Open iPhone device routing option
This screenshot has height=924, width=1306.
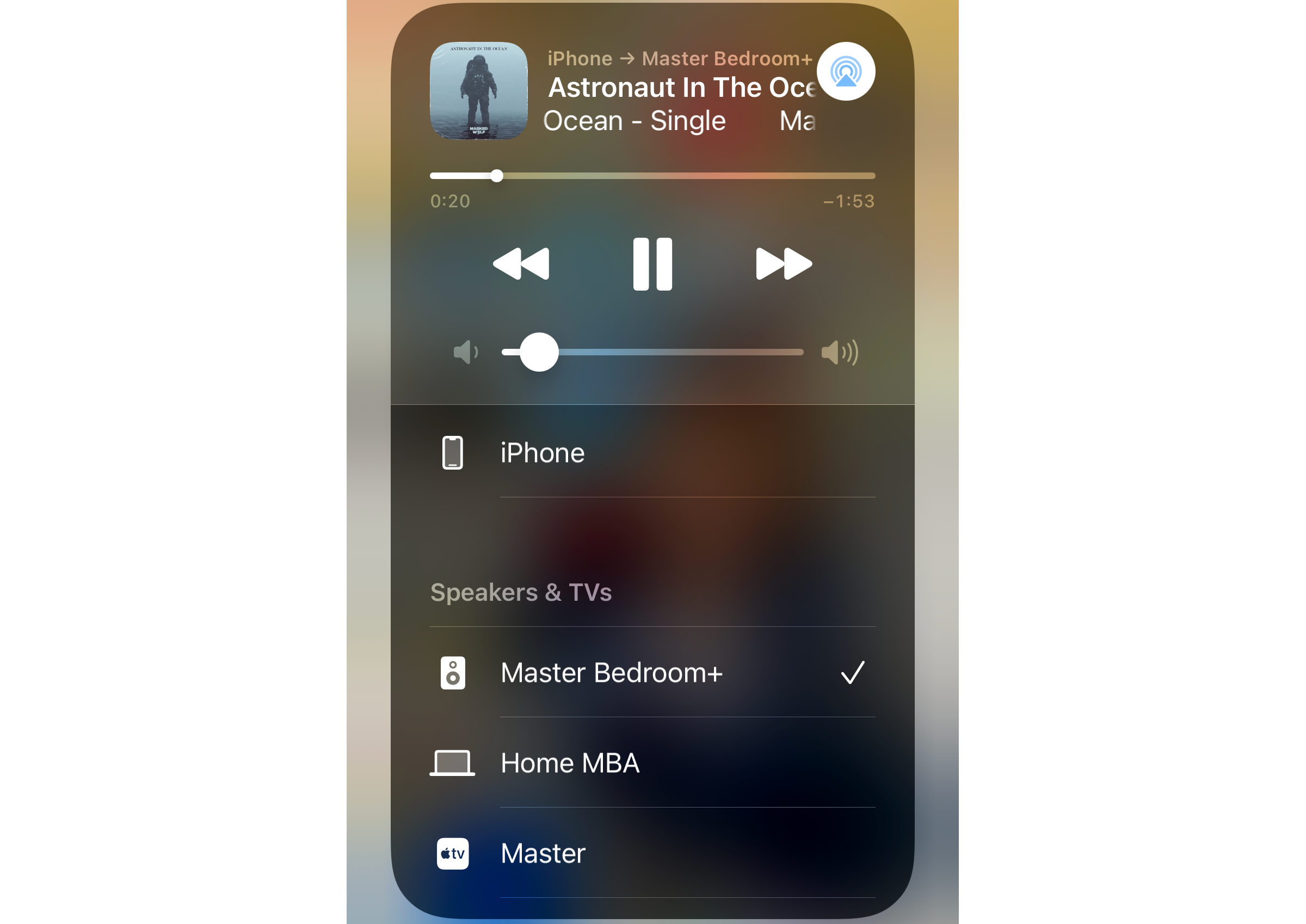coord(541,453)
